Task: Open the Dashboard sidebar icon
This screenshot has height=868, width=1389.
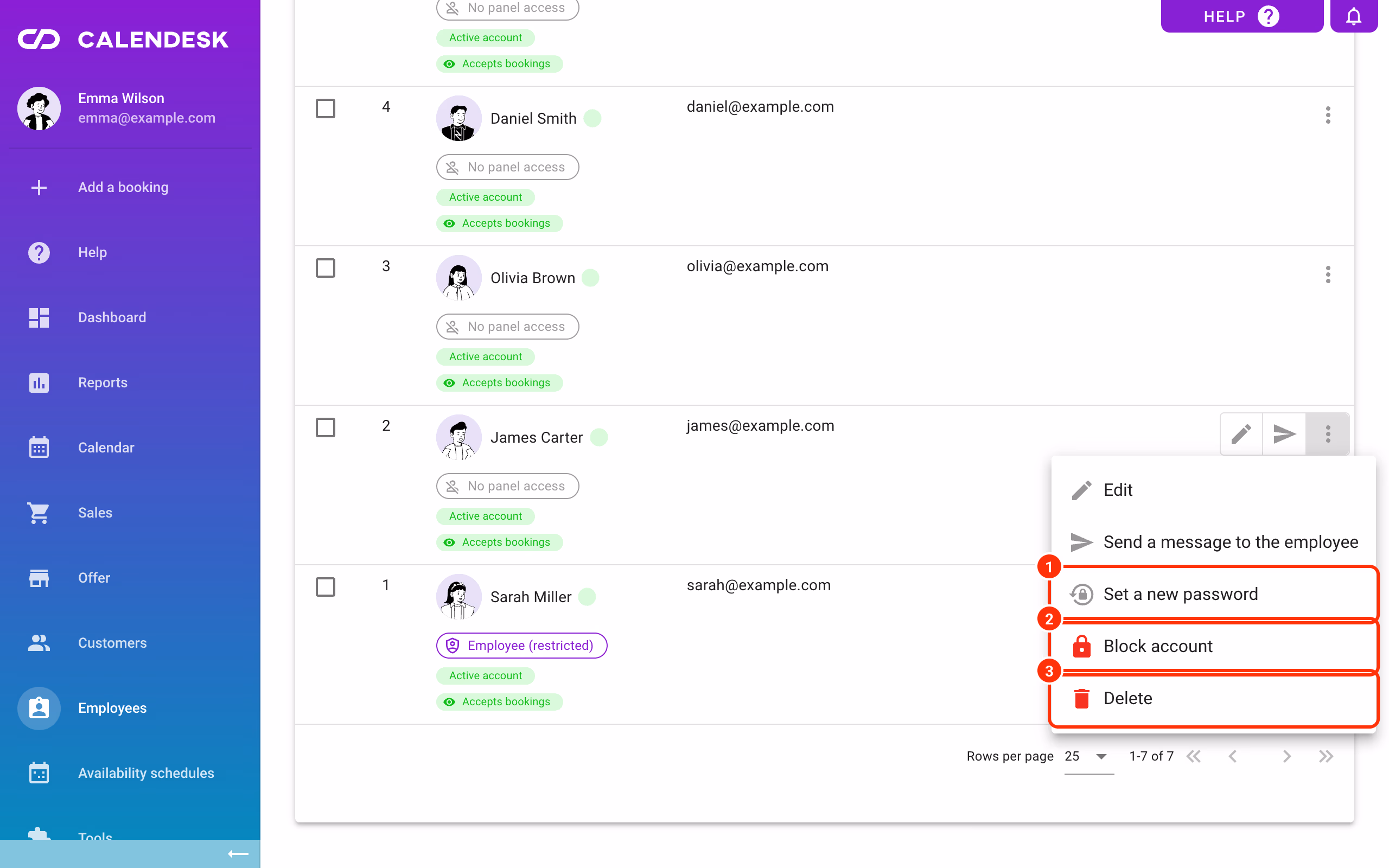Action: [x=39, y=317]
